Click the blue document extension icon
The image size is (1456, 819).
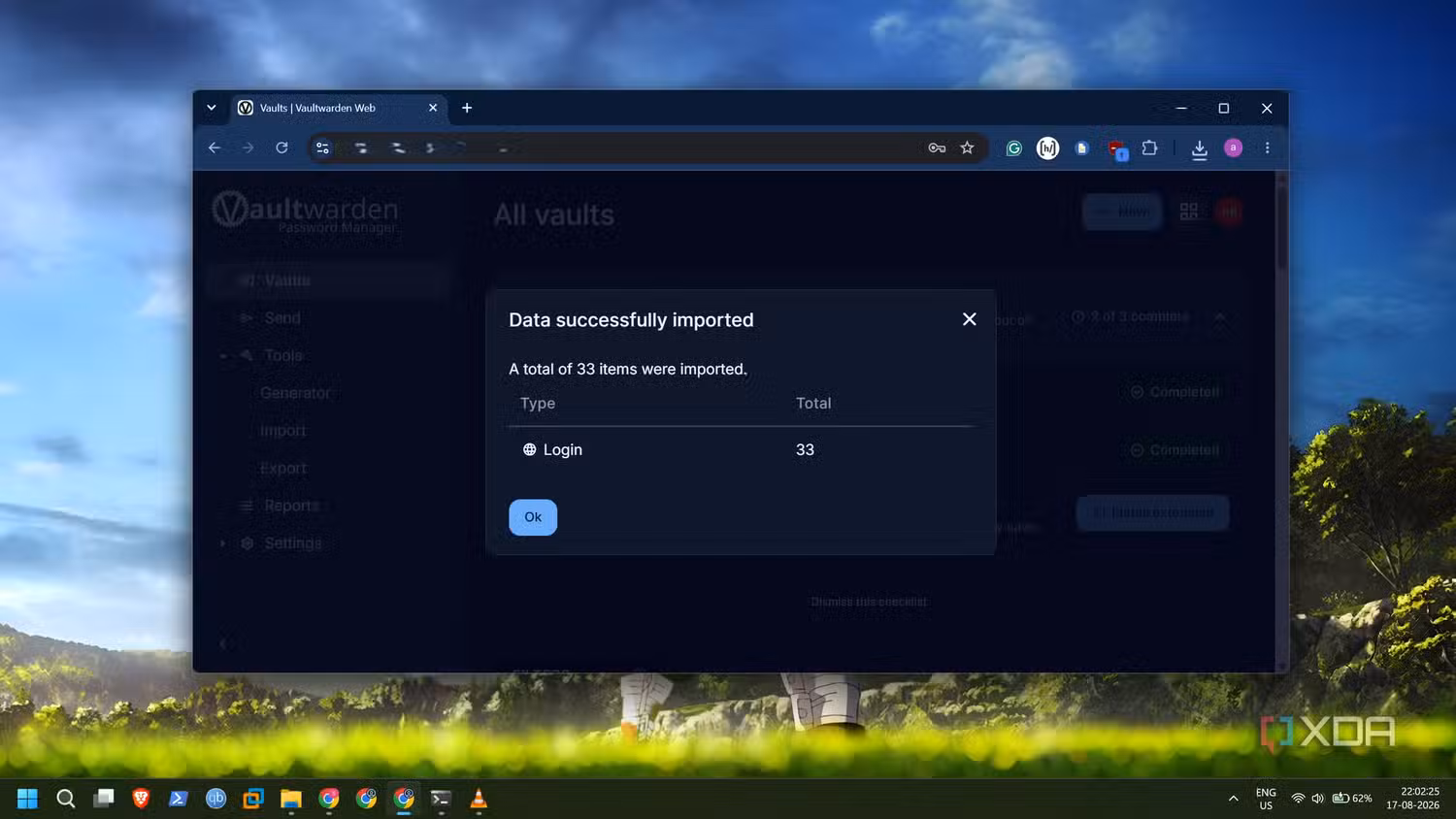pyautogui.click(x=1081, y=147)
